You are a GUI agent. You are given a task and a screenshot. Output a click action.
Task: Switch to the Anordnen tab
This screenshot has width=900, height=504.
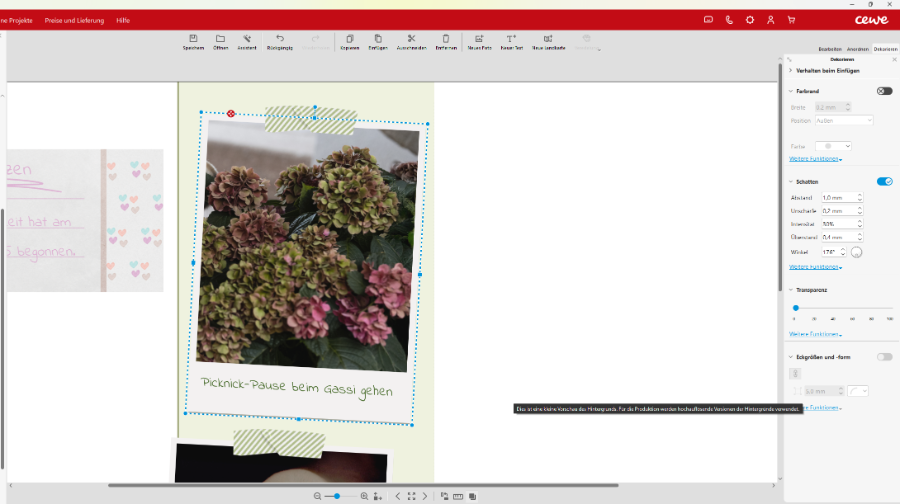tap(857, 49)
